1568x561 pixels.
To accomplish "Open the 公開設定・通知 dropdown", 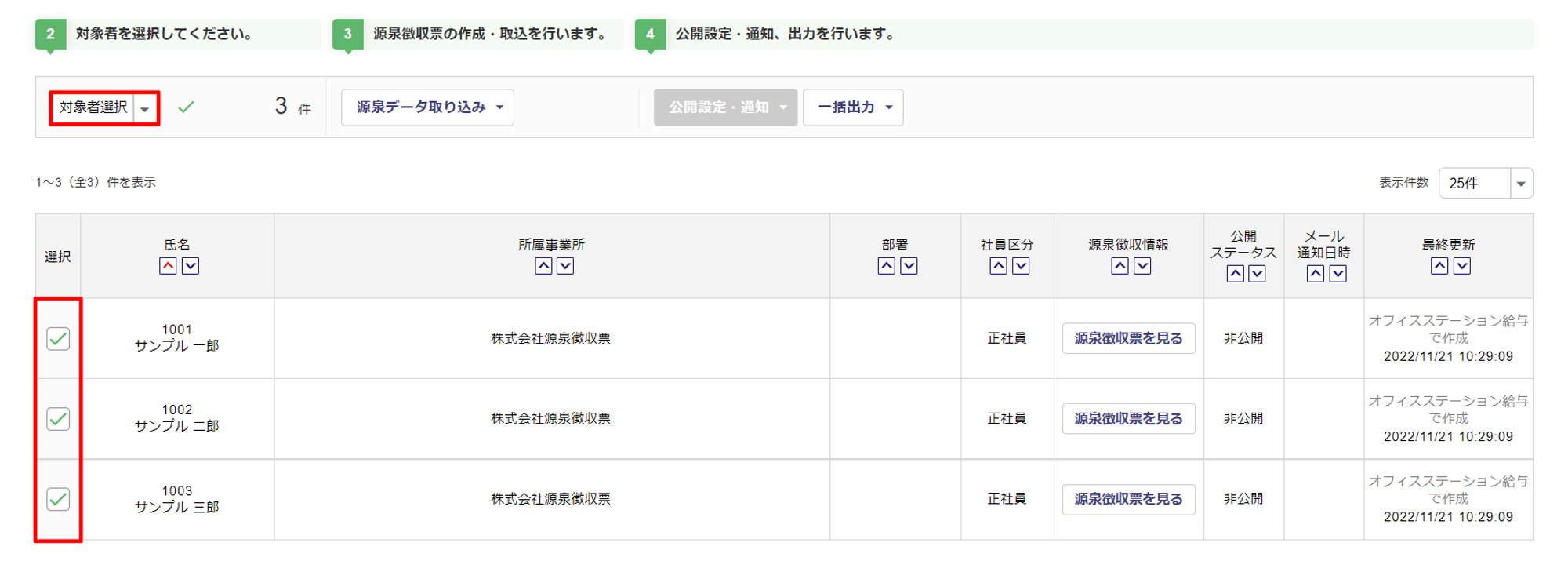I will 725,107.
